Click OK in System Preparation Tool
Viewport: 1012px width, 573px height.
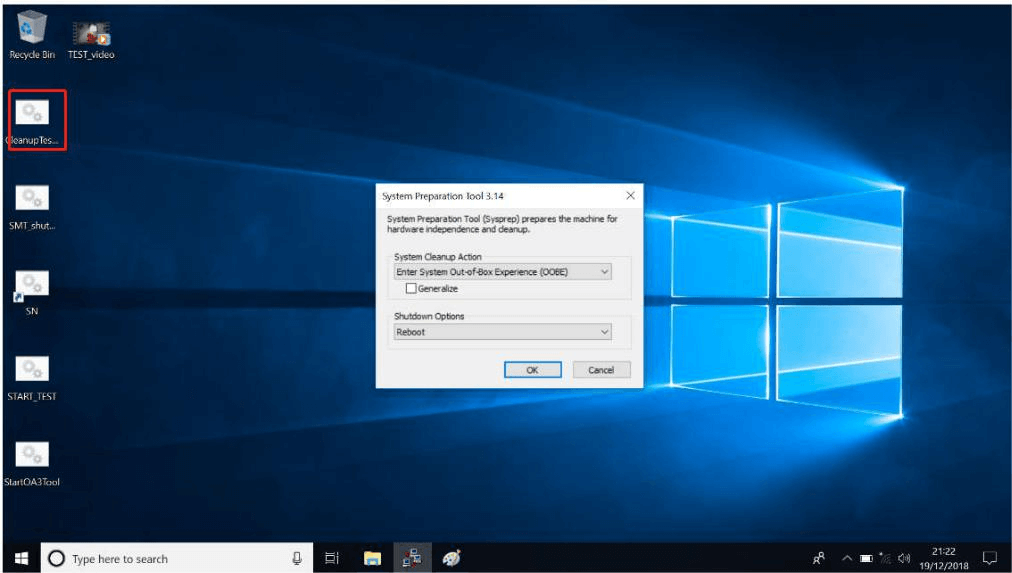coord(532,370)
